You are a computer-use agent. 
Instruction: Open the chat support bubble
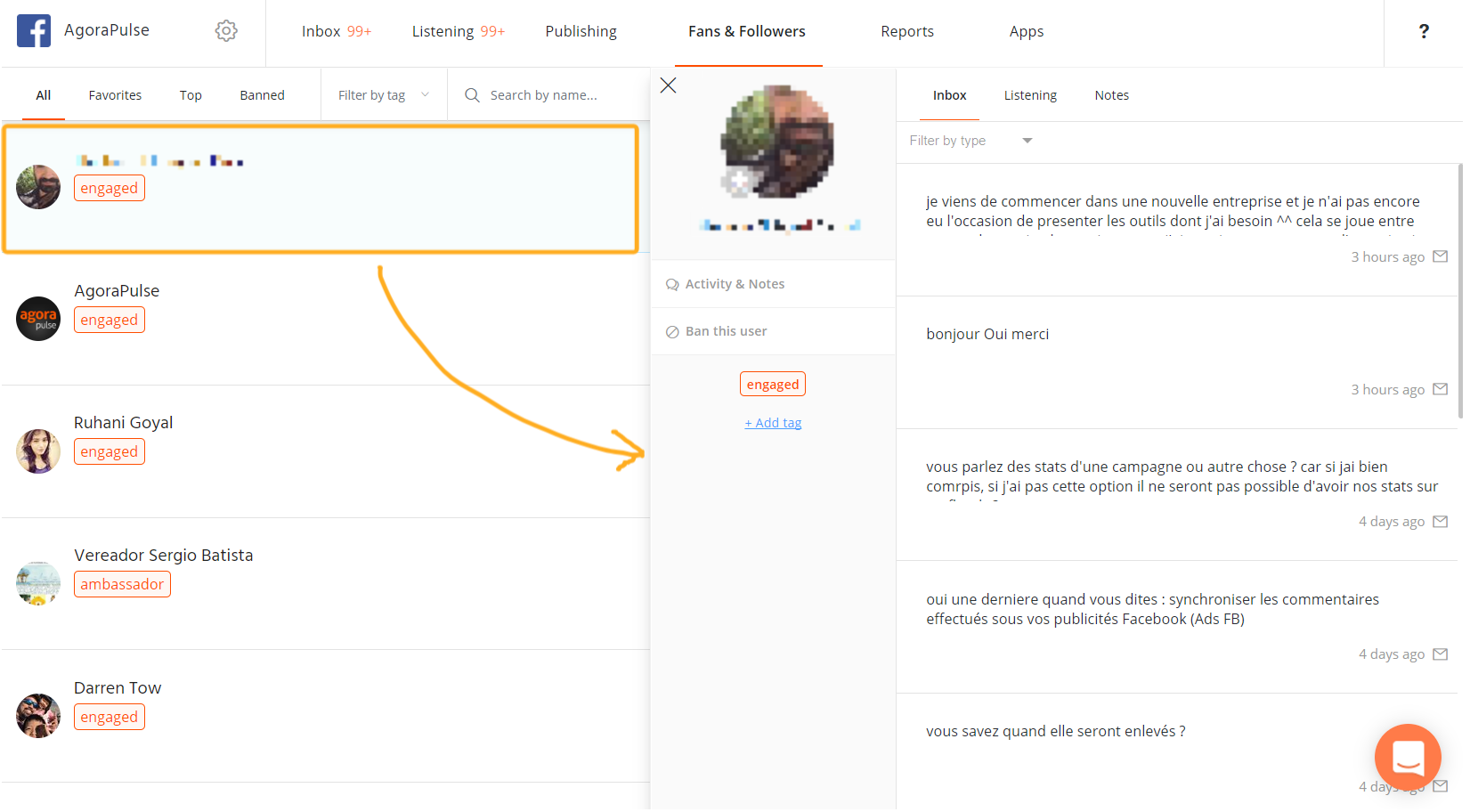1408,757
